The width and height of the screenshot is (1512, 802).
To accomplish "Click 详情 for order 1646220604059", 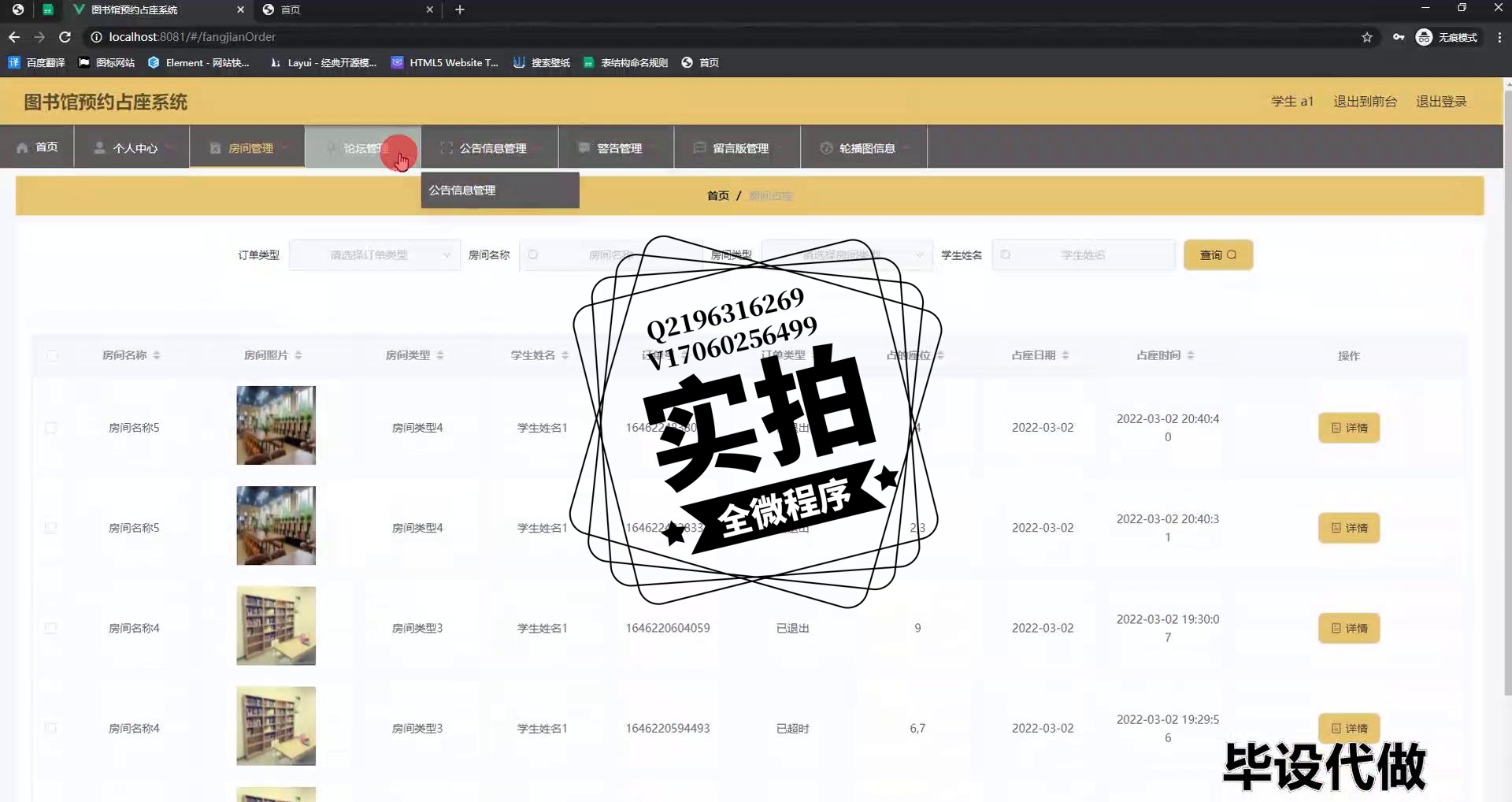I will (x=1349, y=628).
